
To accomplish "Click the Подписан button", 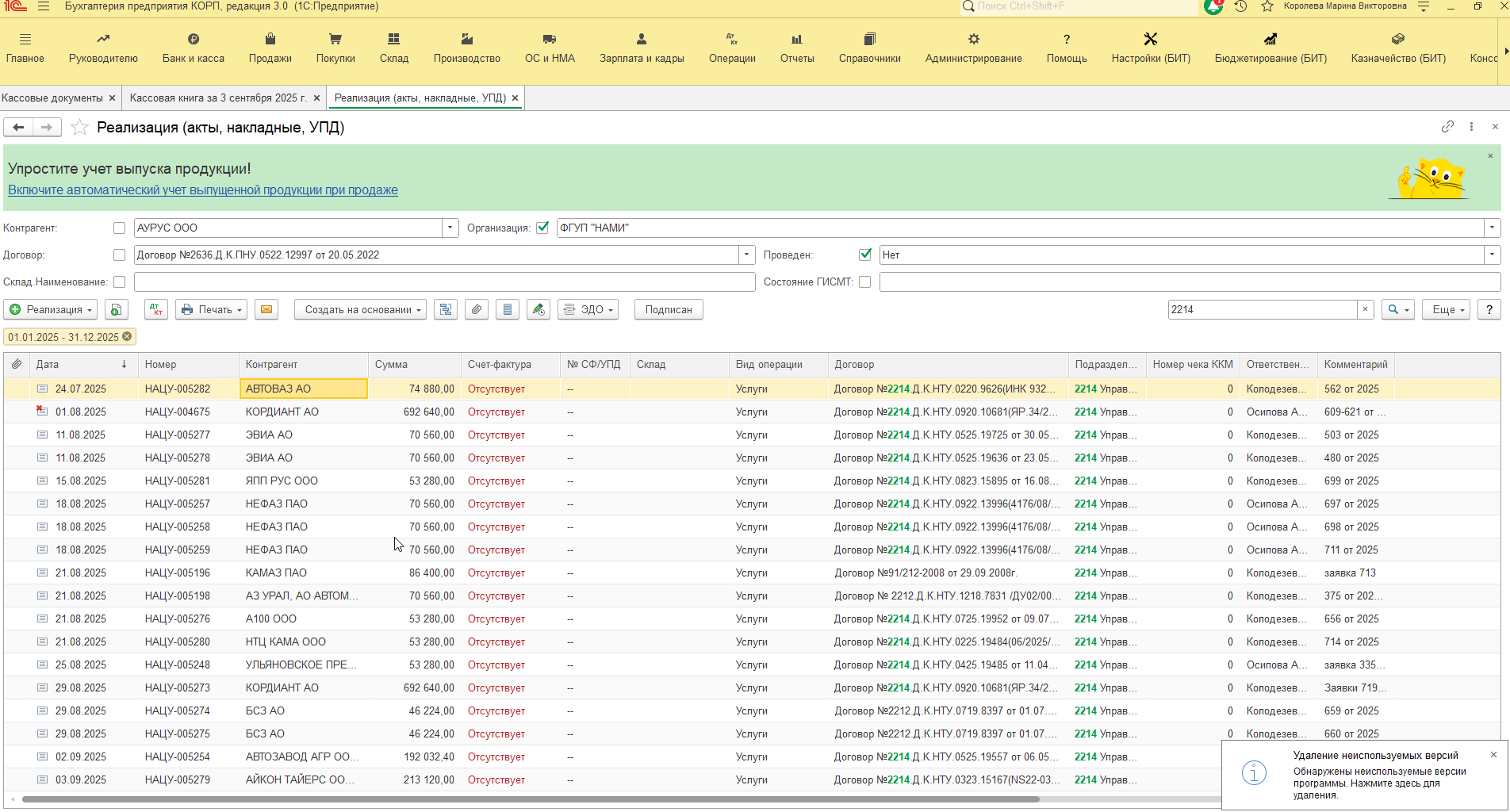I will click(669, 310).
